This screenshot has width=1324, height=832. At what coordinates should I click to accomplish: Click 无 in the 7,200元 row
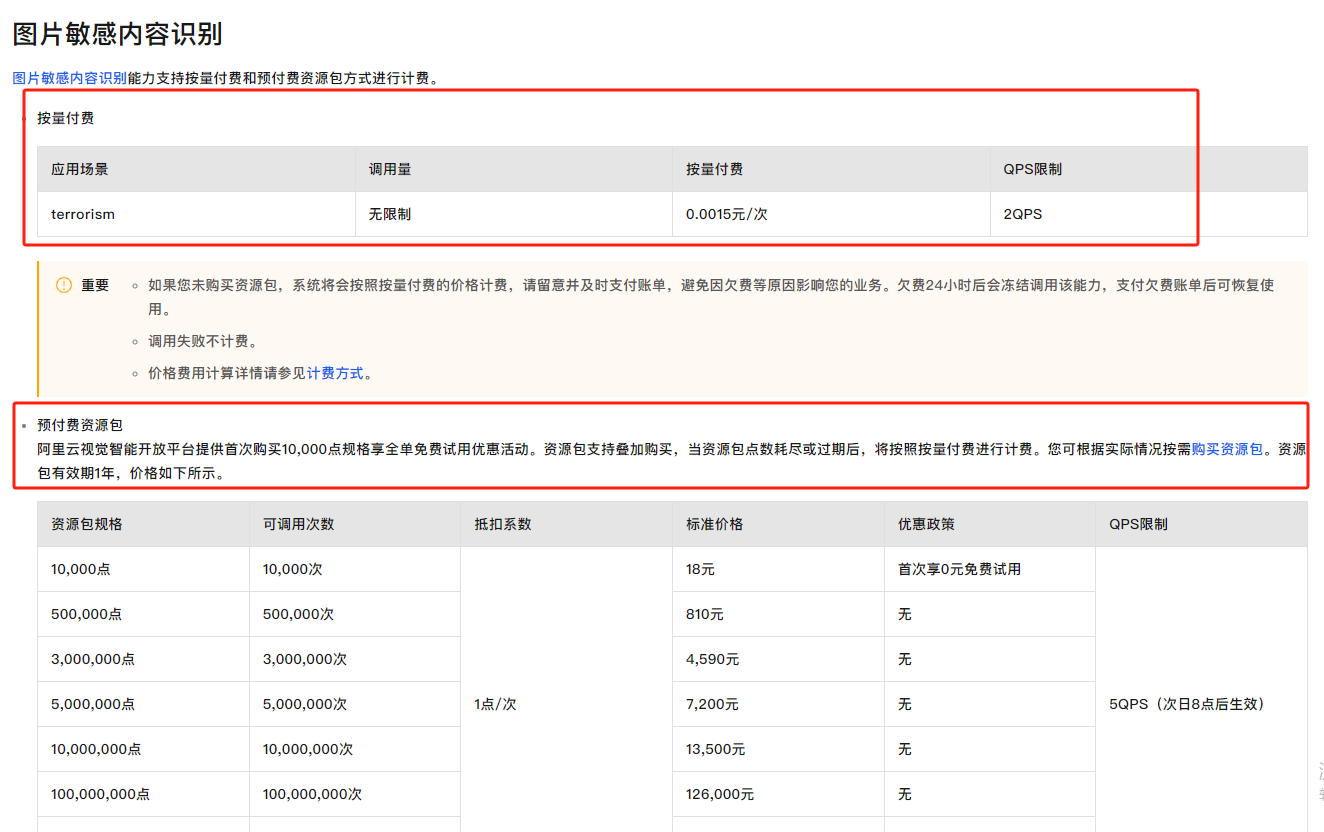tap(990, 704)
